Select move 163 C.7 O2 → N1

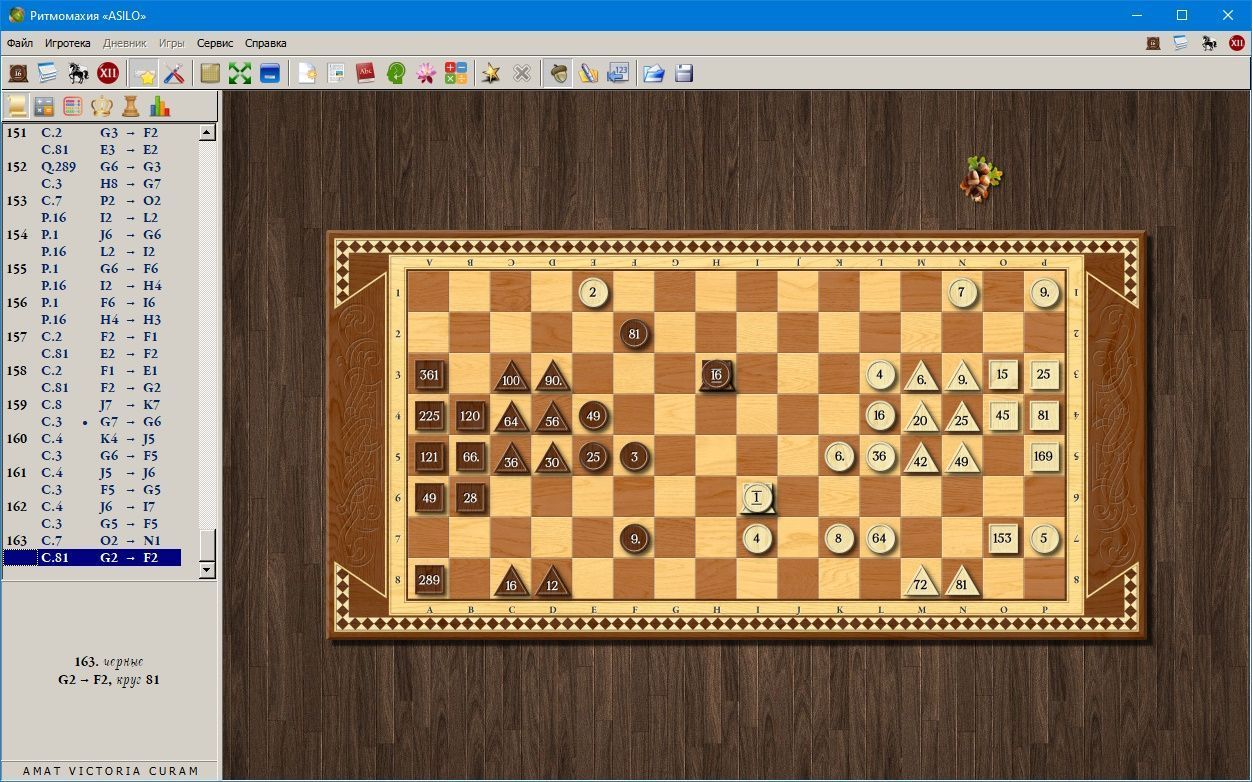click(x=92, y=540)
